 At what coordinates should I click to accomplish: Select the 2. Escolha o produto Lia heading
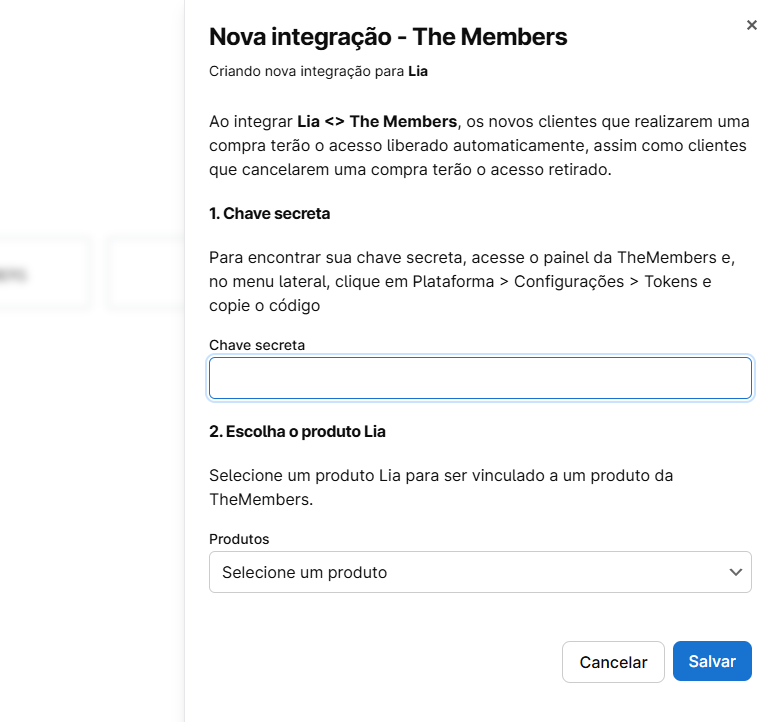[x=297, y=432]
